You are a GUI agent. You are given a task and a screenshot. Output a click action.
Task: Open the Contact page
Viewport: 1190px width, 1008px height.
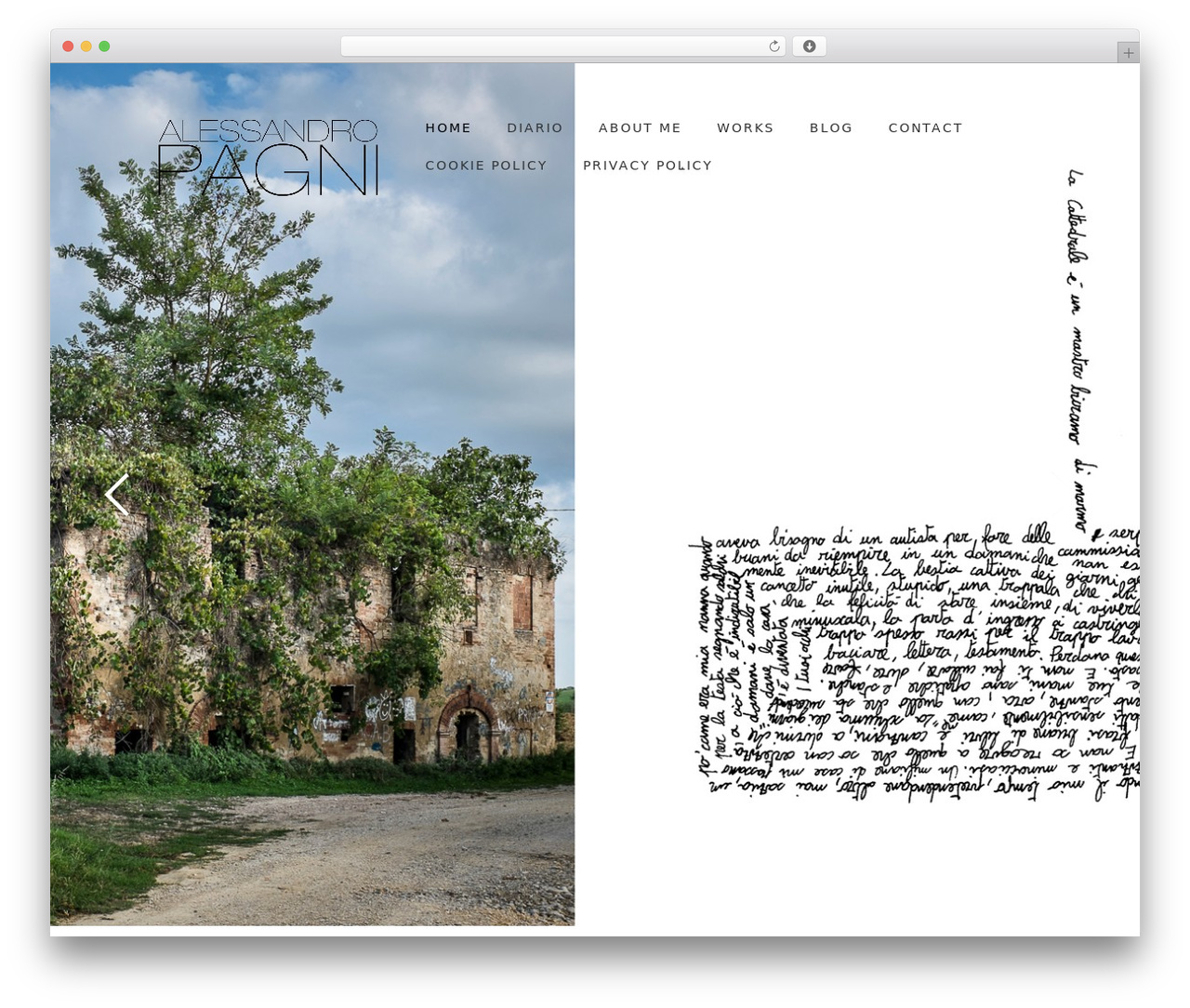coord(925,128)
